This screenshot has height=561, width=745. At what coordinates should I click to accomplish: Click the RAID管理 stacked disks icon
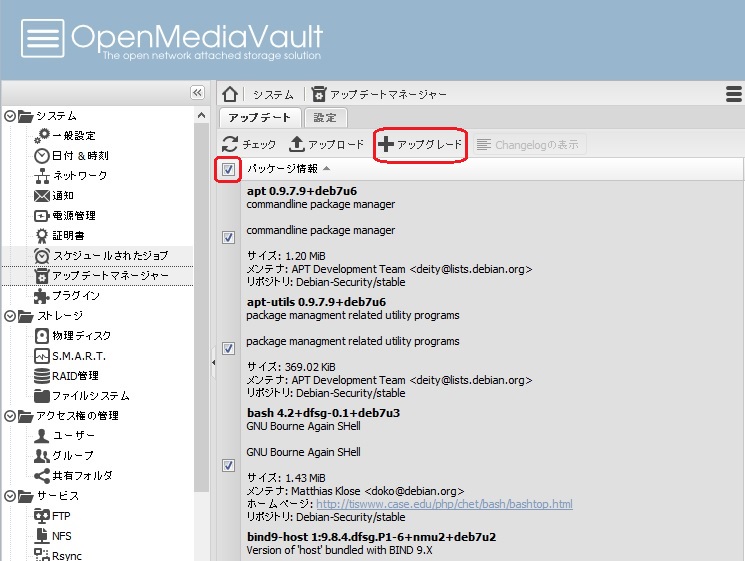pos(42,376)
